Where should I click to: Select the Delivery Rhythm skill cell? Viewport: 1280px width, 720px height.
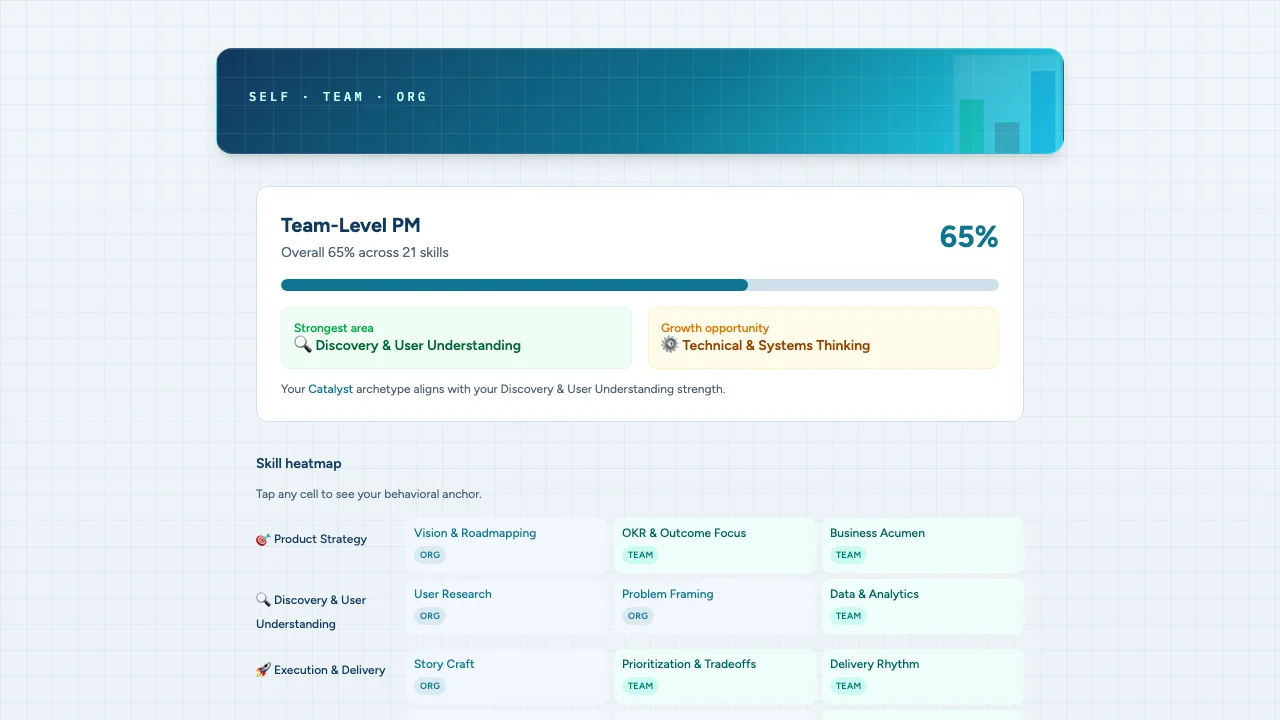click(923, 676)
